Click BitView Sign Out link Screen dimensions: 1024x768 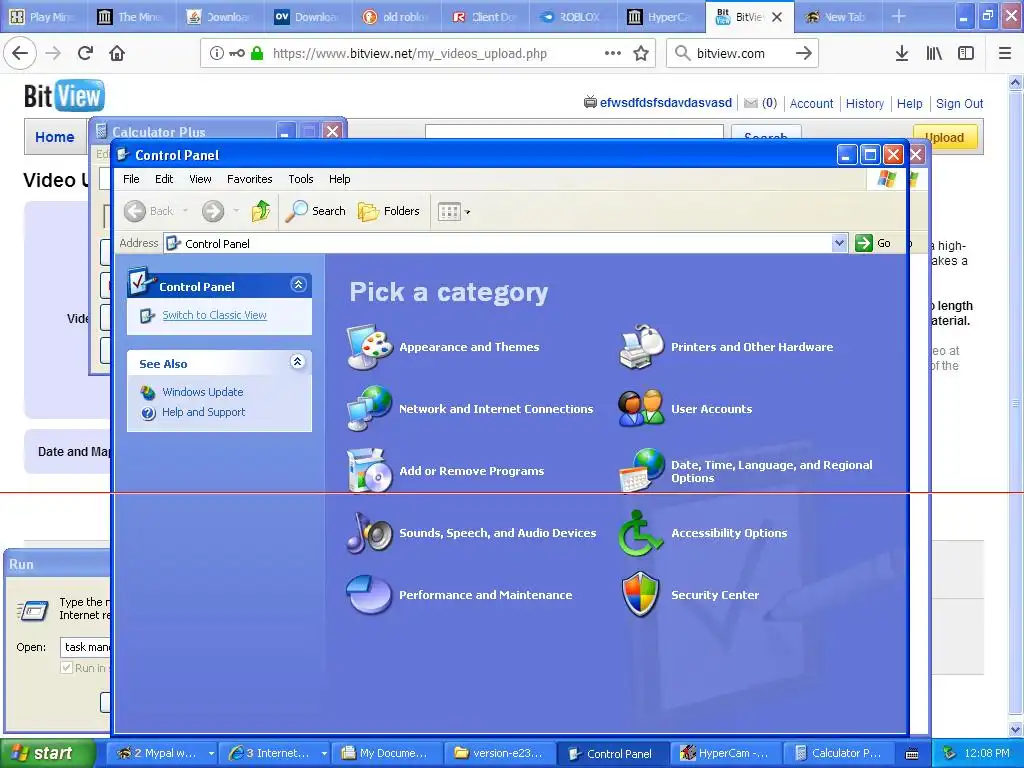coord(959,103)
